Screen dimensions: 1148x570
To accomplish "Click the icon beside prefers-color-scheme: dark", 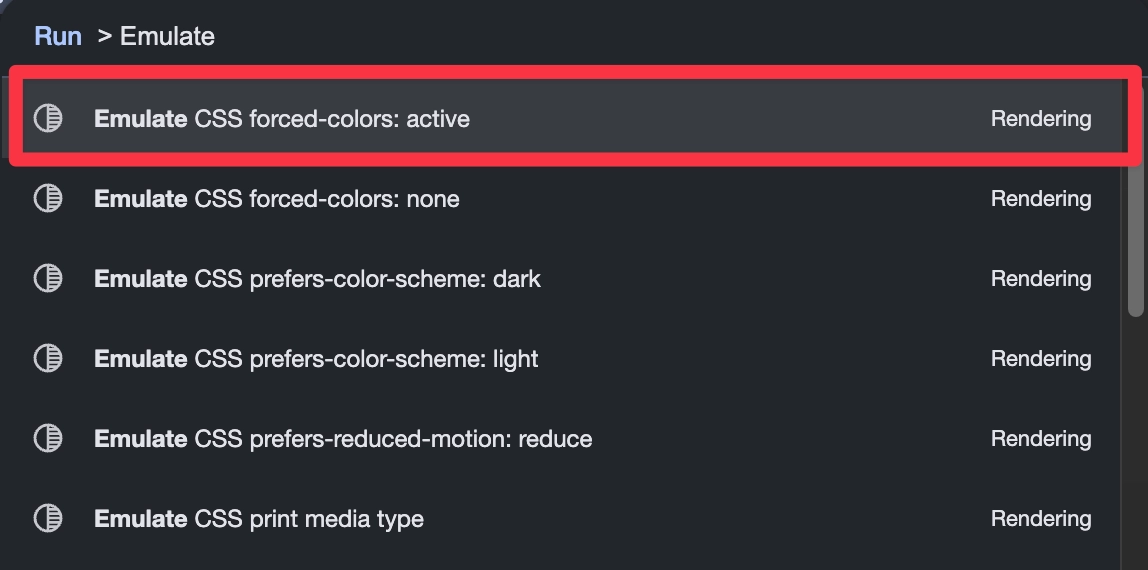I will 48,279.
